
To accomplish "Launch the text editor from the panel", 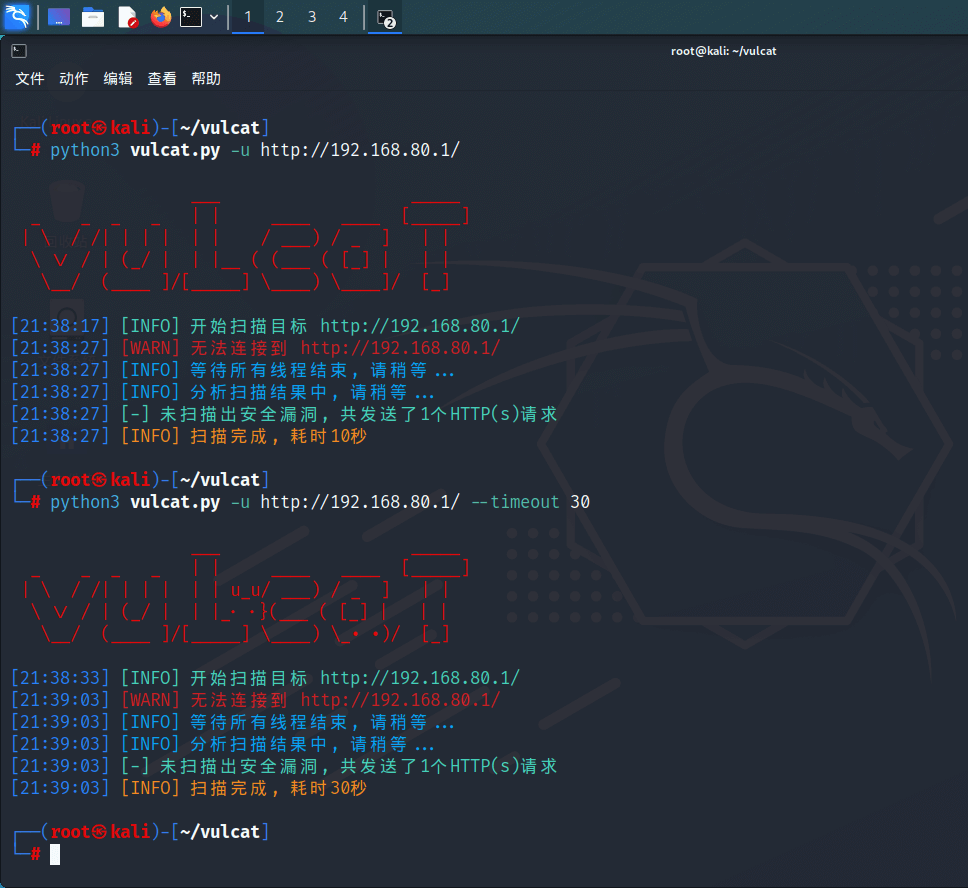I will (127, 17).
